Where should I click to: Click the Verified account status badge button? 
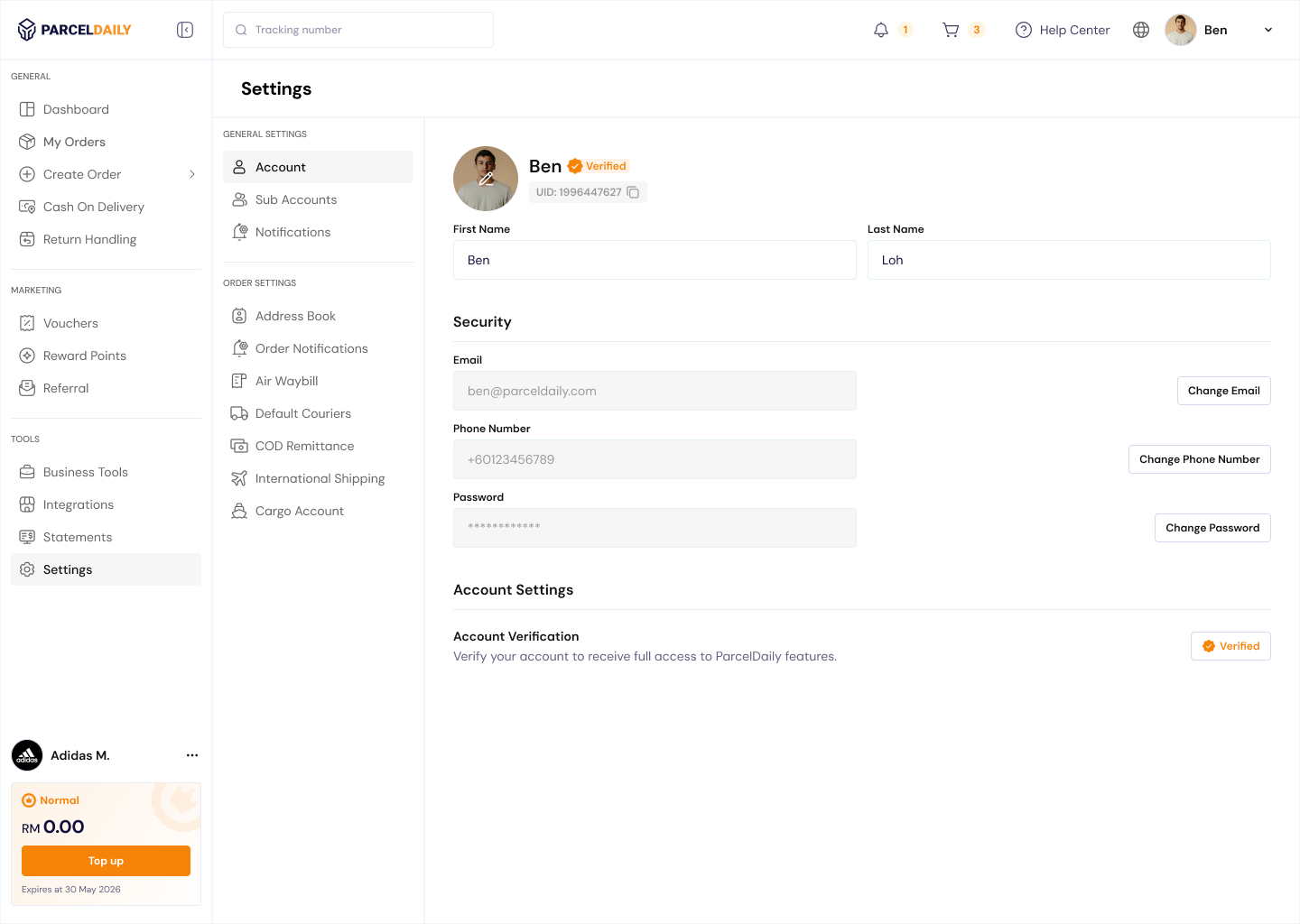[x=1230, y=646]
